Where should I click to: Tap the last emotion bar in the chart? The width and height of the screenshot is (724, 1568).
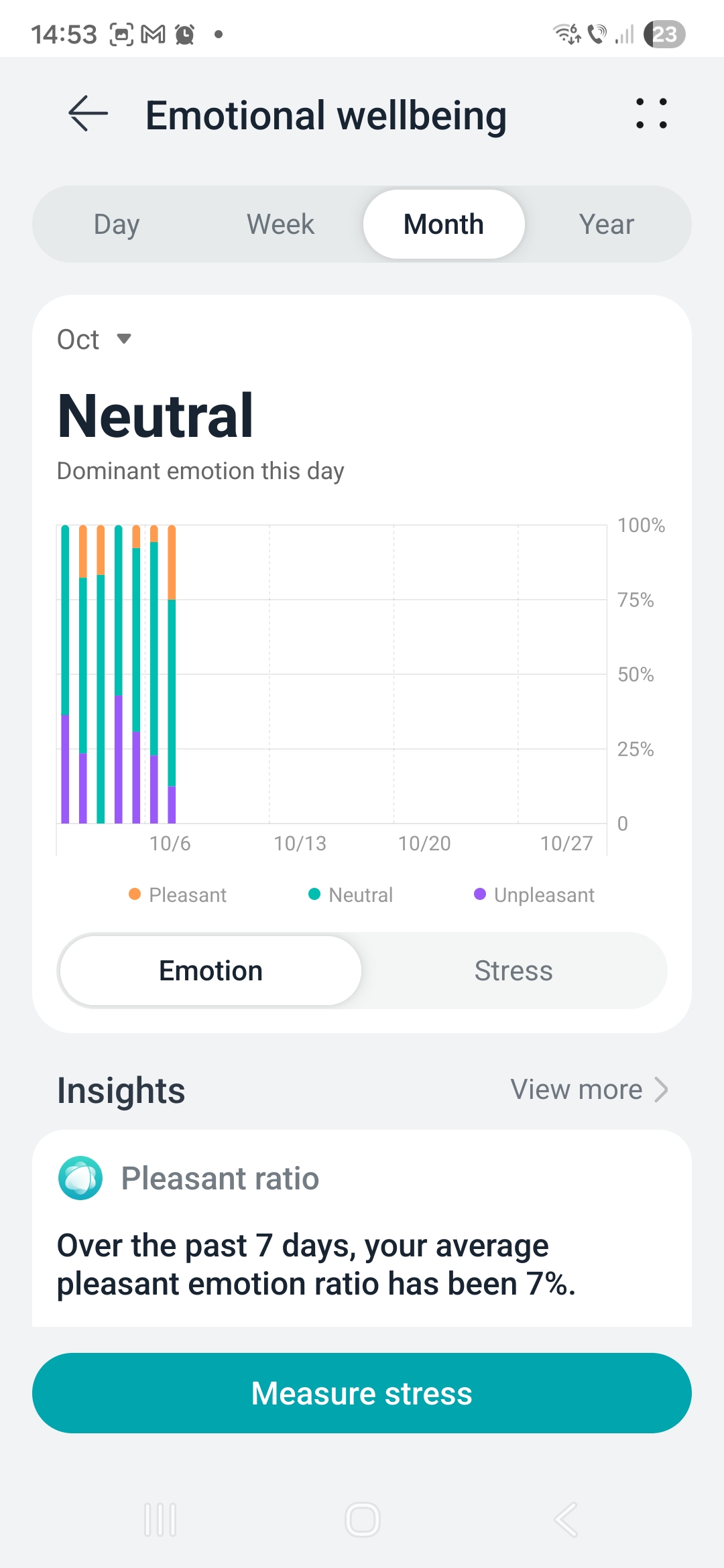(172, 673)
